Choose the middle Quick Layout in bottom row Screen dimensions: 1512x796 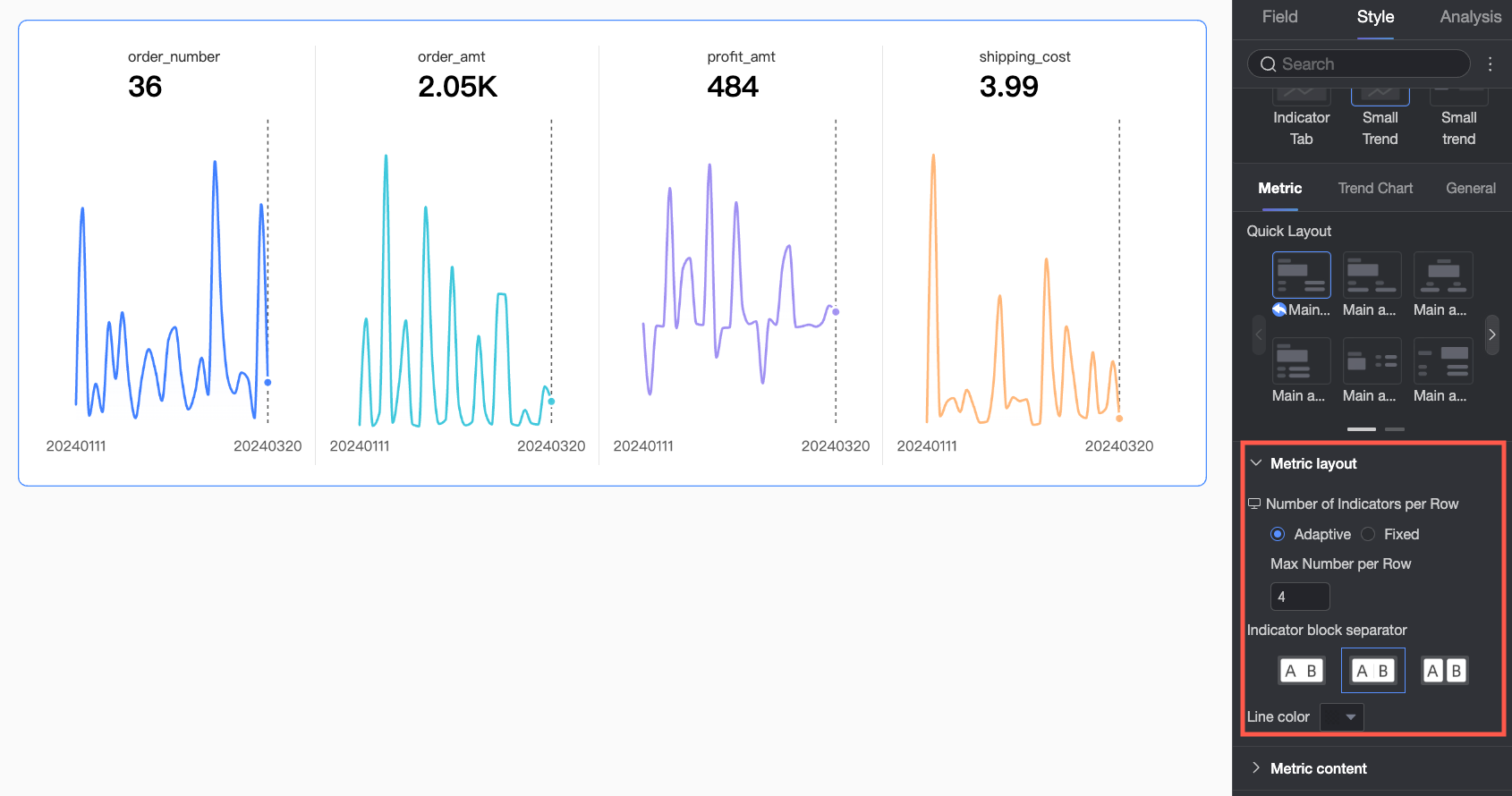pos(1372,360)
